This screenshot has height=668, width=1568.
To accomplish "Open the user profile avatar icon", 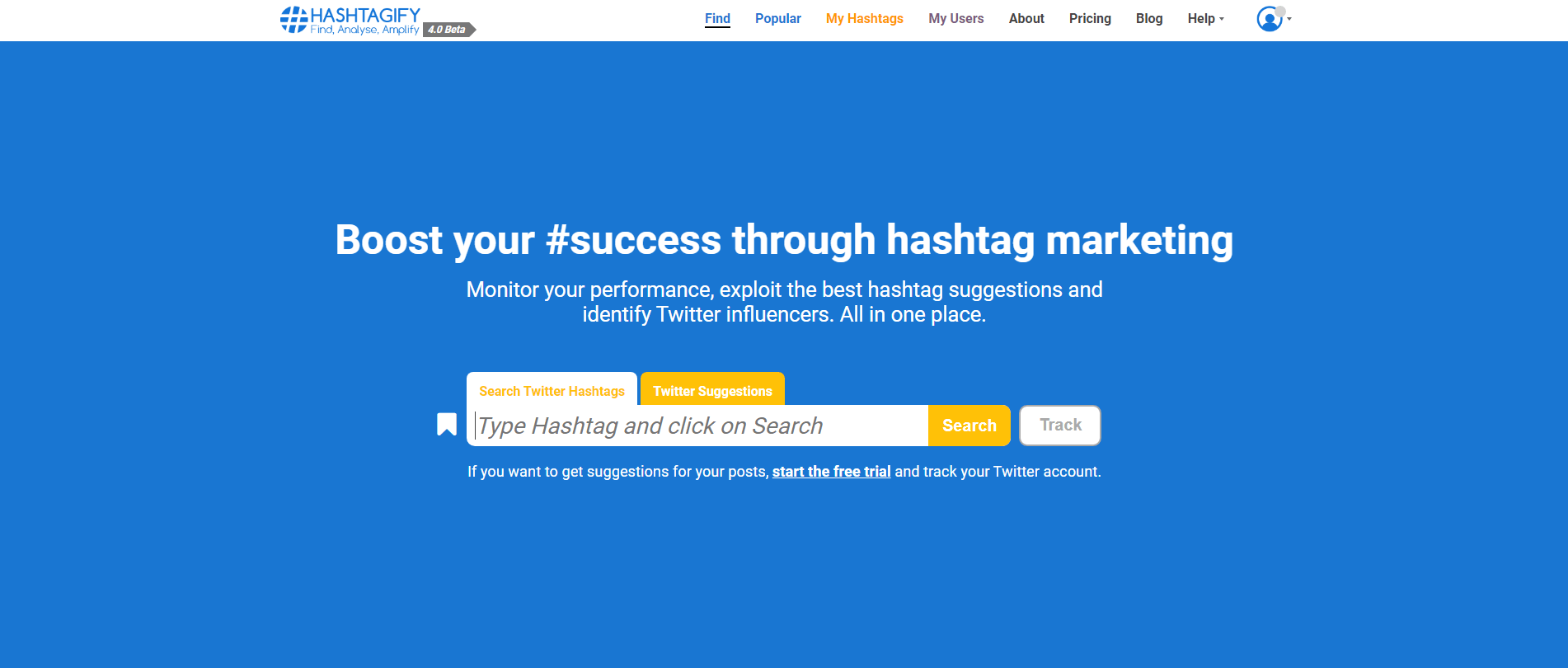I will point(1268,18).
